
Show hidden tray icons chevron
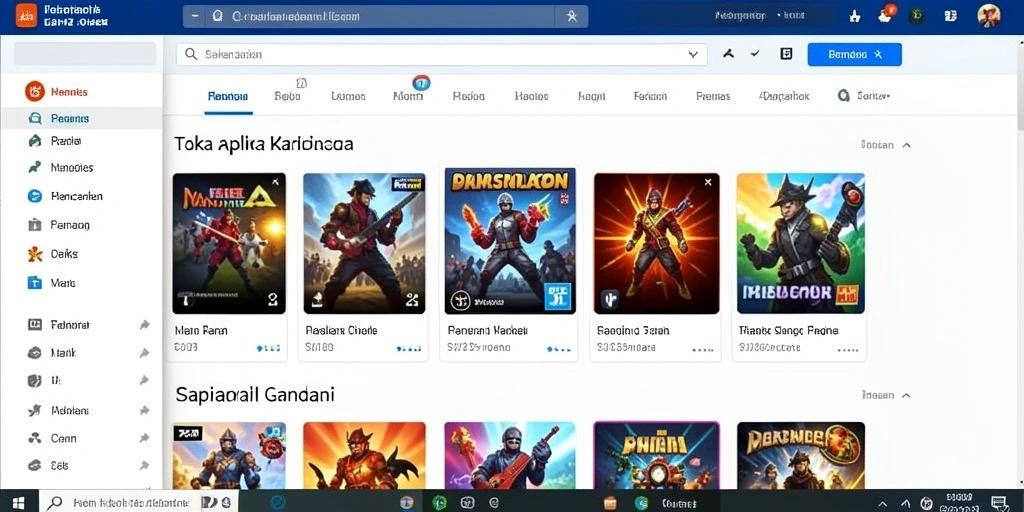tap(883, 504)
